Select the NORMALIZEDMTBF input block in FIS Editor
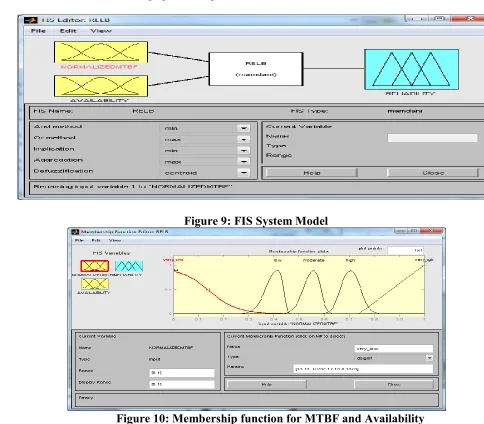The width and height of the screenshot is (484, 424). click(x=101, y=52)
